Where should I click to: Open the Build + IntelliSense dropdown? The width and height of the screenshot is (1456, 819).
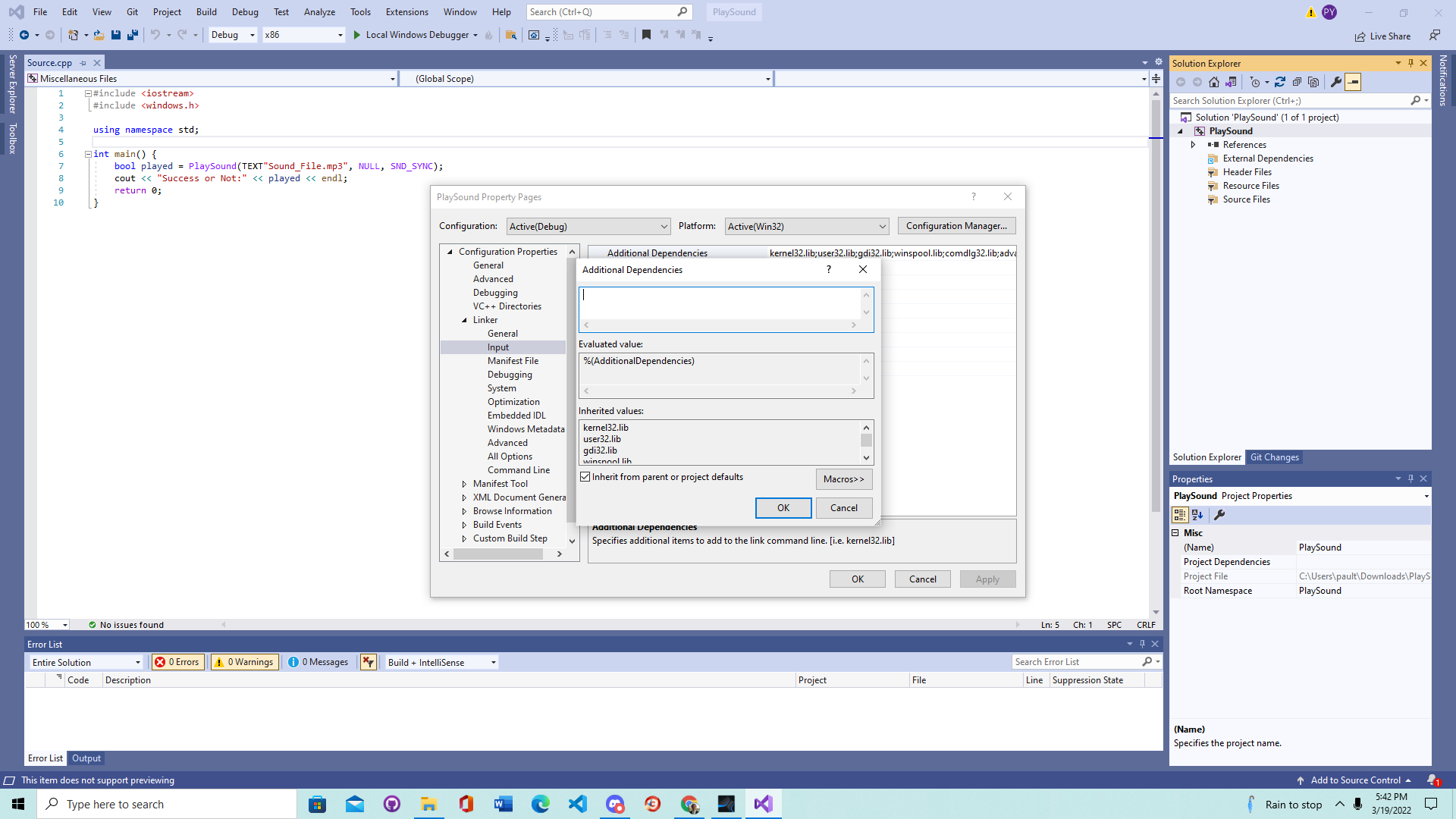(441, 662)
